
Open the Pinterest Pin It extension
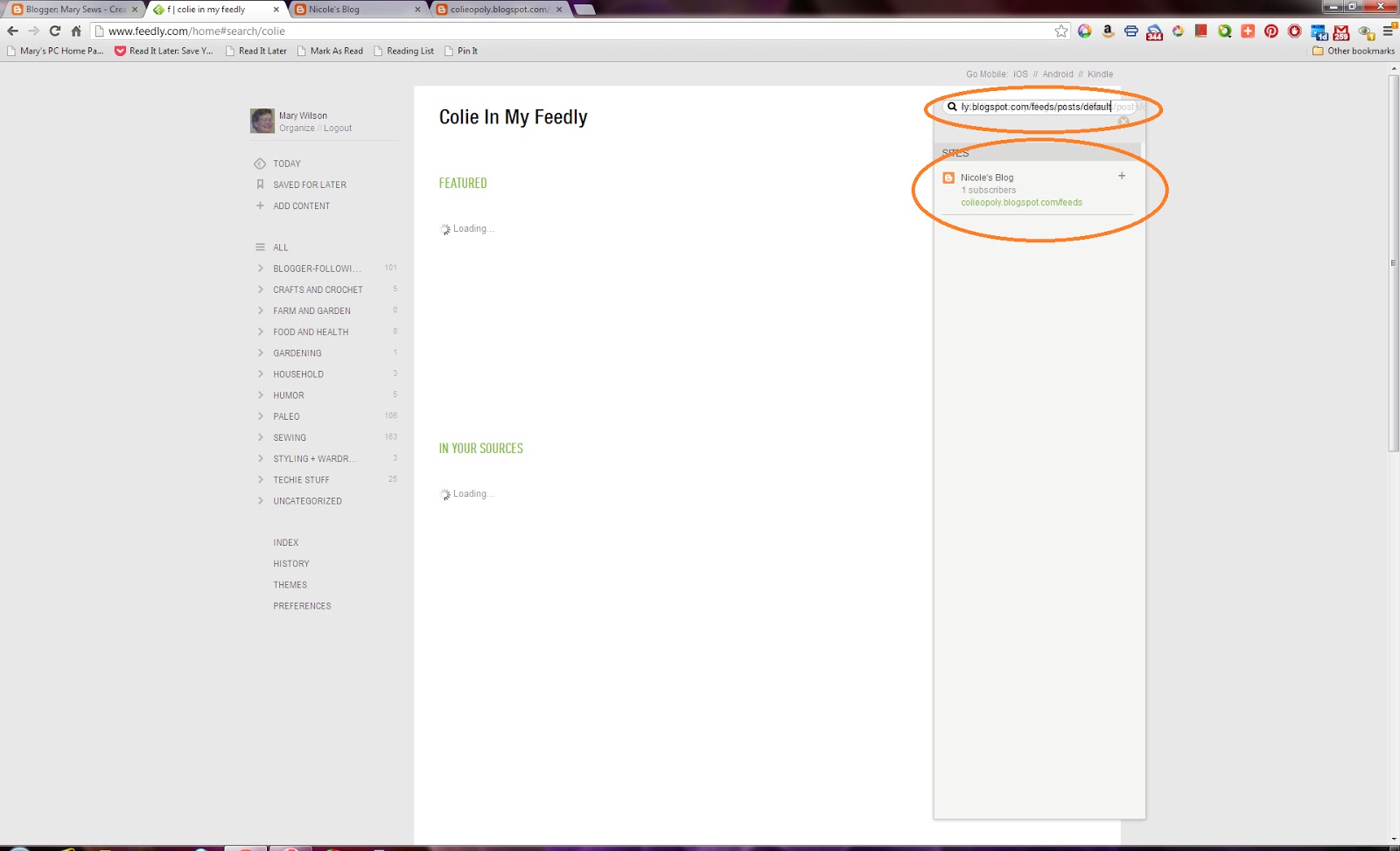pos(1271,31)
